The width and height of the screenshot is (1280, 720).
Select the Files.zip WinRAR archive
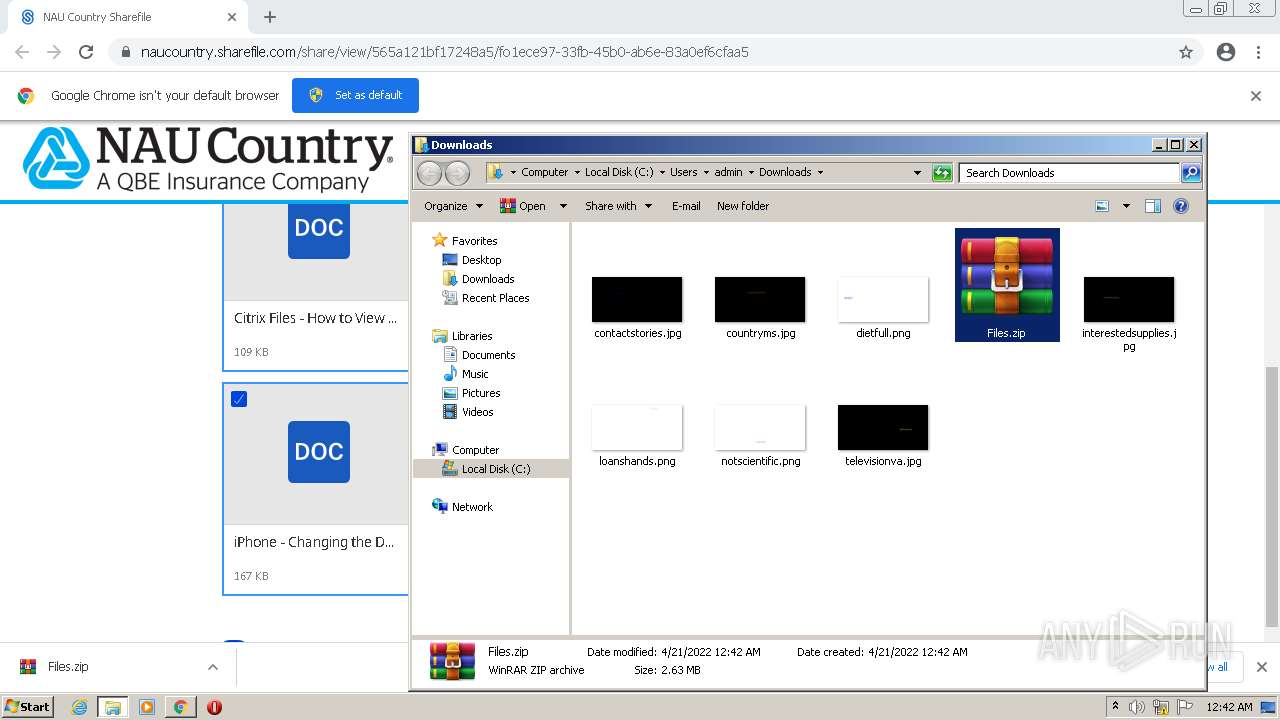[x=1007, y=285]
